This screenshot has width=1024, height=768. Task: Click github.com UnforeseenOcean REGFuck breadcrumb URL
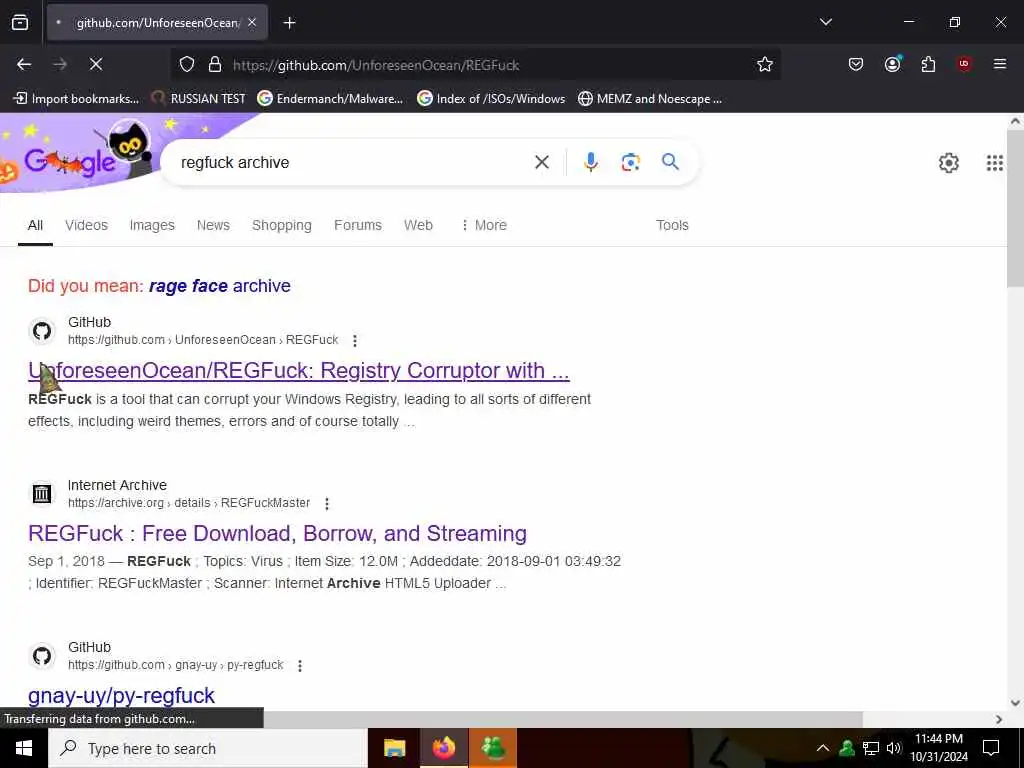point(203,340)
